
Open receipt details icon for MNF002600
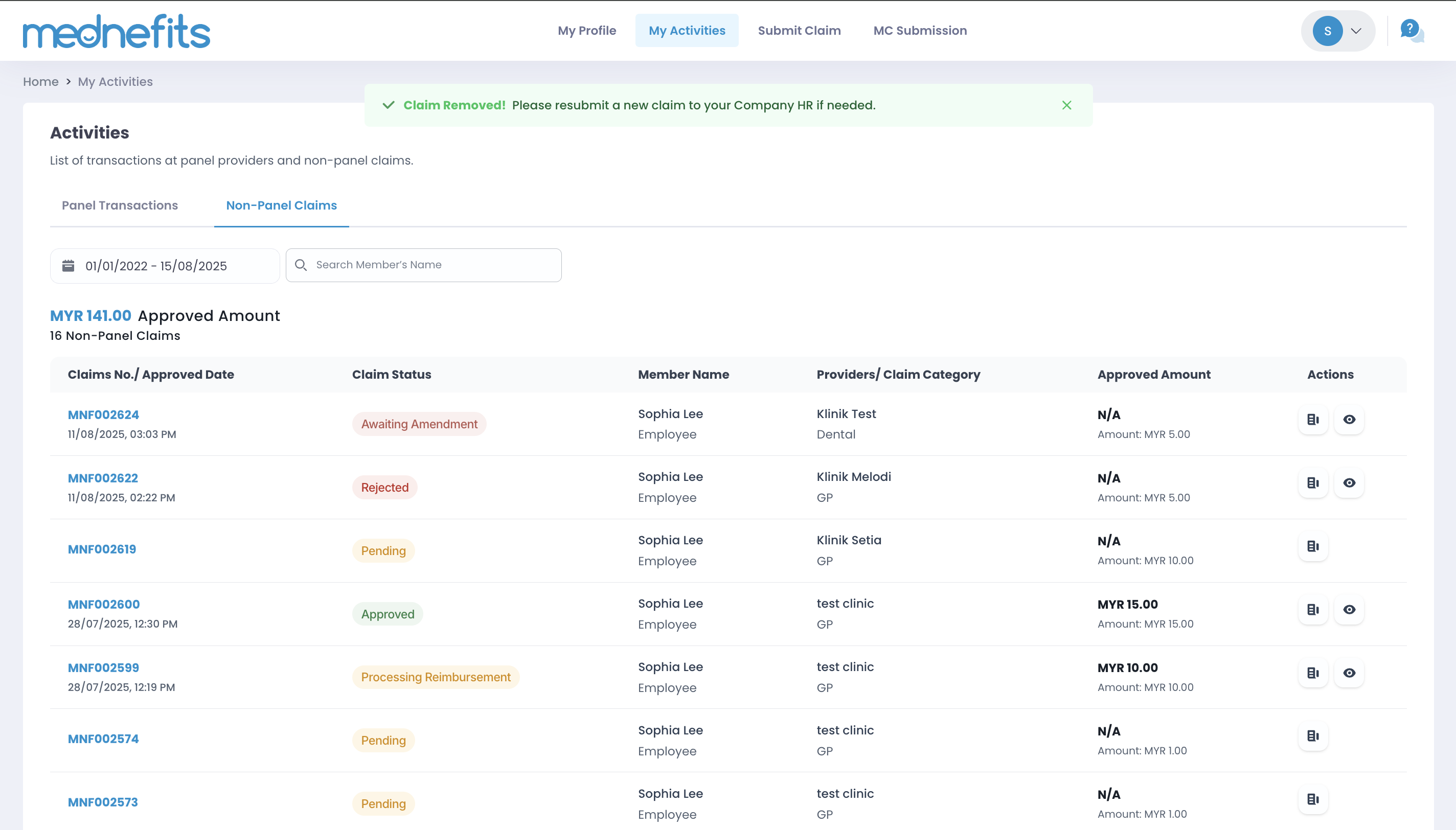pyautogui.click(x=1313, y=609)
